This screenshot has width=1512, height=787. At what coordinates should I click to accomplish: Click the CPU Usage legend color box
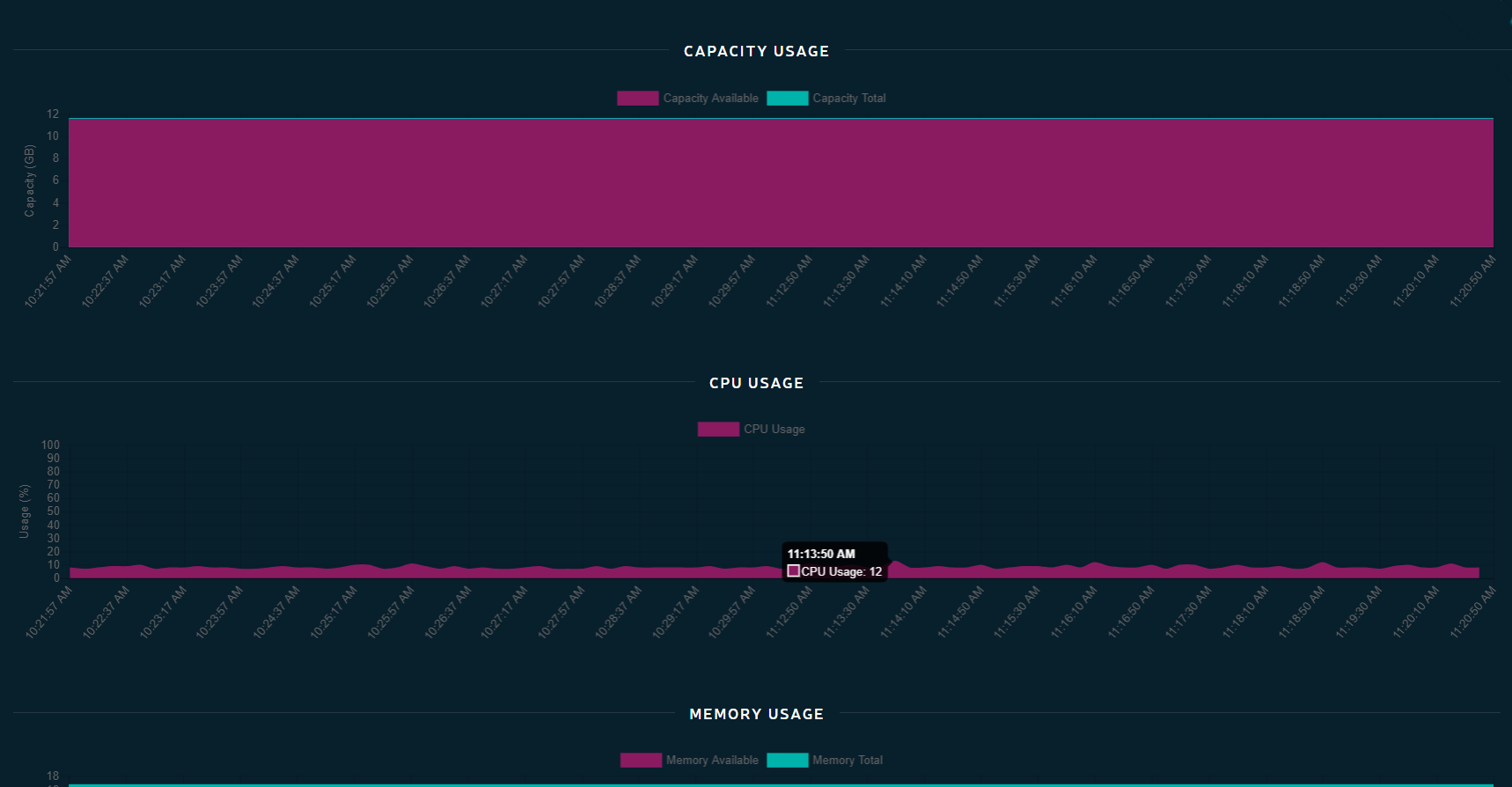pos(718,430)
